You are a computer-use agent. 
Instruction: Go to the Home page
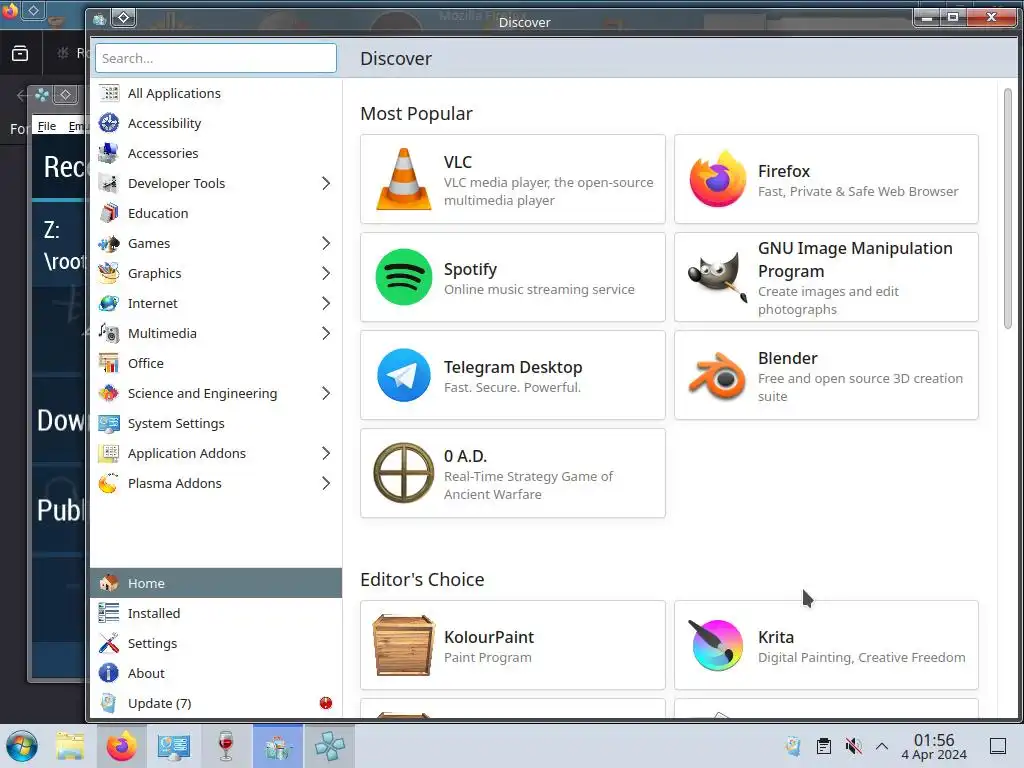[216, 583]
